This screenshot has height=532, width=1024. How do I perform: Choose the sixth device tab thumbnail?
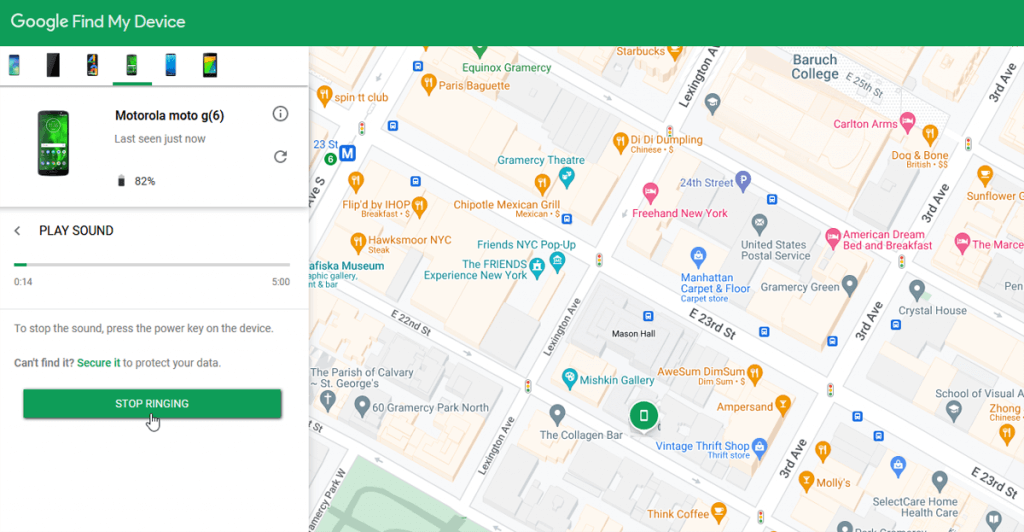(209, 65)
